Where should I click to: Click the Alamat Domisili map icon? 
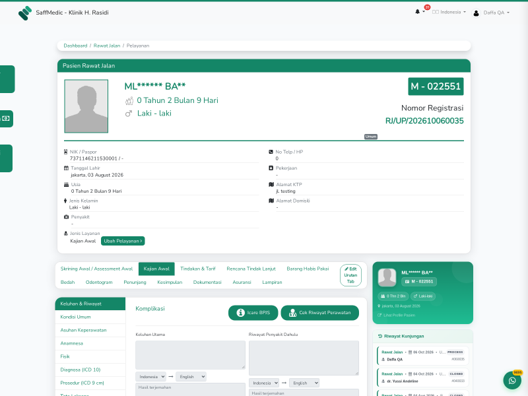click(271, 201)
